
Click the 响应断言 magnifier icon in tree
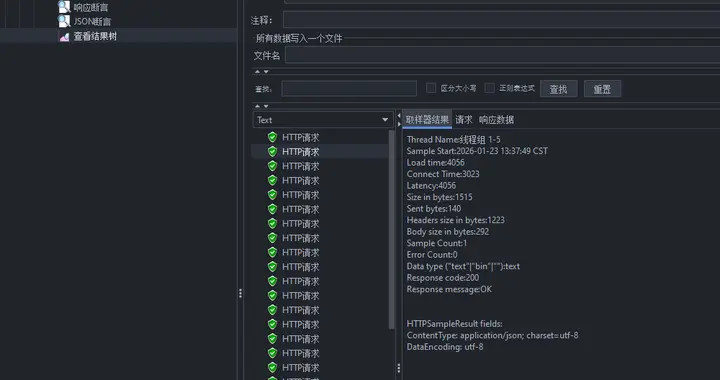tap(64, 6)
